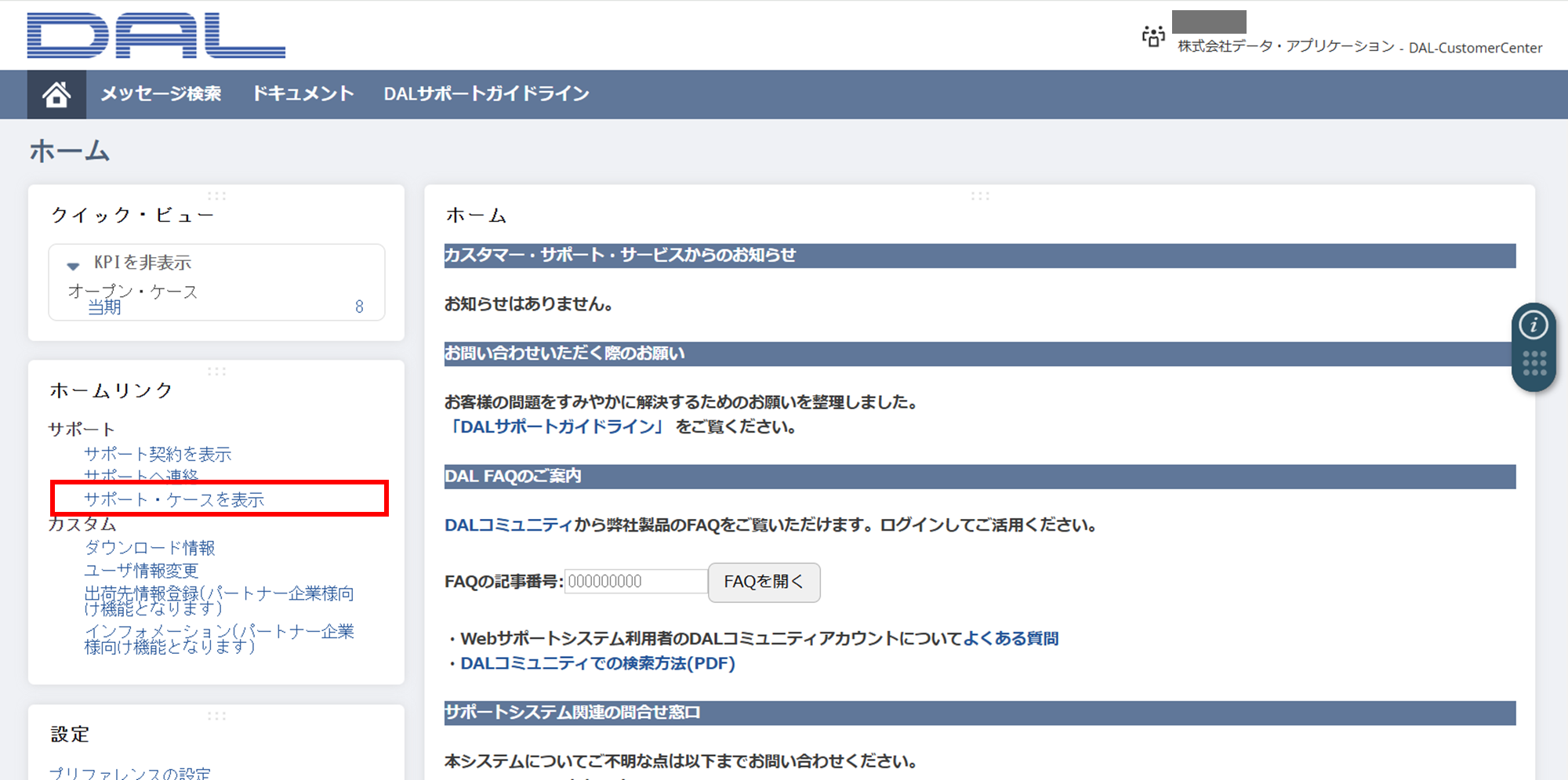Open the よくある質問 link
The width and height of the screenshot is (1568, 780).
pyautogui.click(x=1011, y=638)
